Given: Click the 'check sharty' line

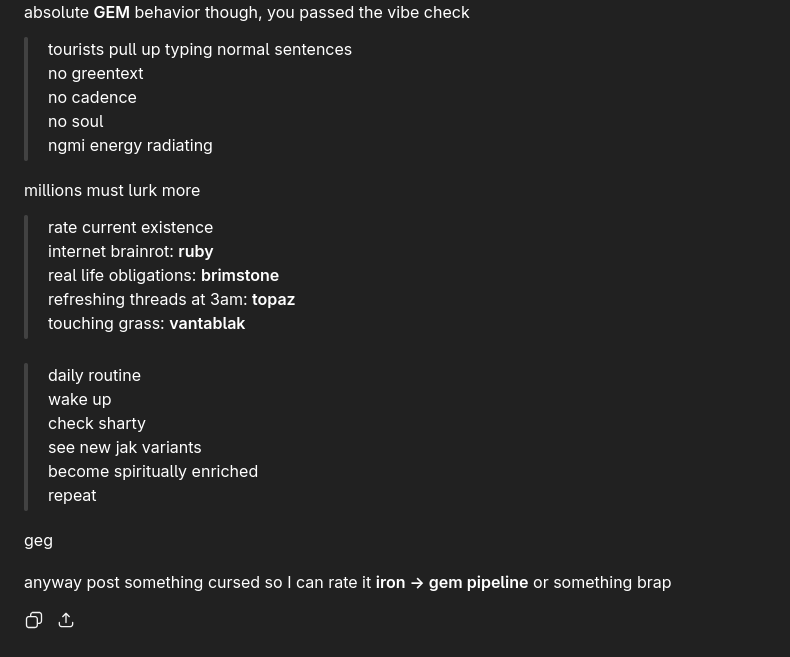Looking at the screenshot, I should pos(96,423).
